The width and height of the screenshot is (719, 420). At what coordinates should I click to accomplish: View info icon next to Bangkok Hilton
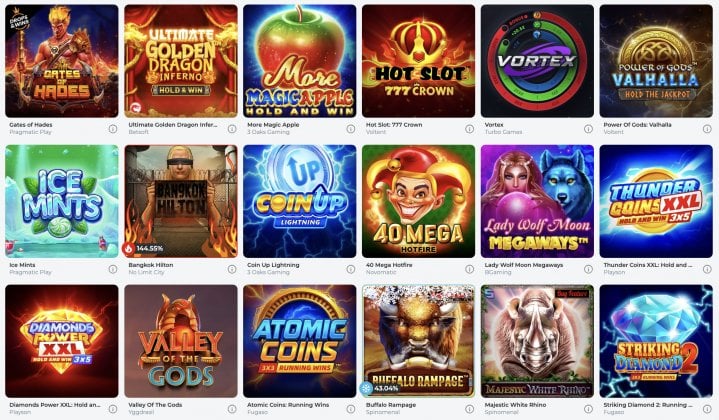[x=232, y=269]
